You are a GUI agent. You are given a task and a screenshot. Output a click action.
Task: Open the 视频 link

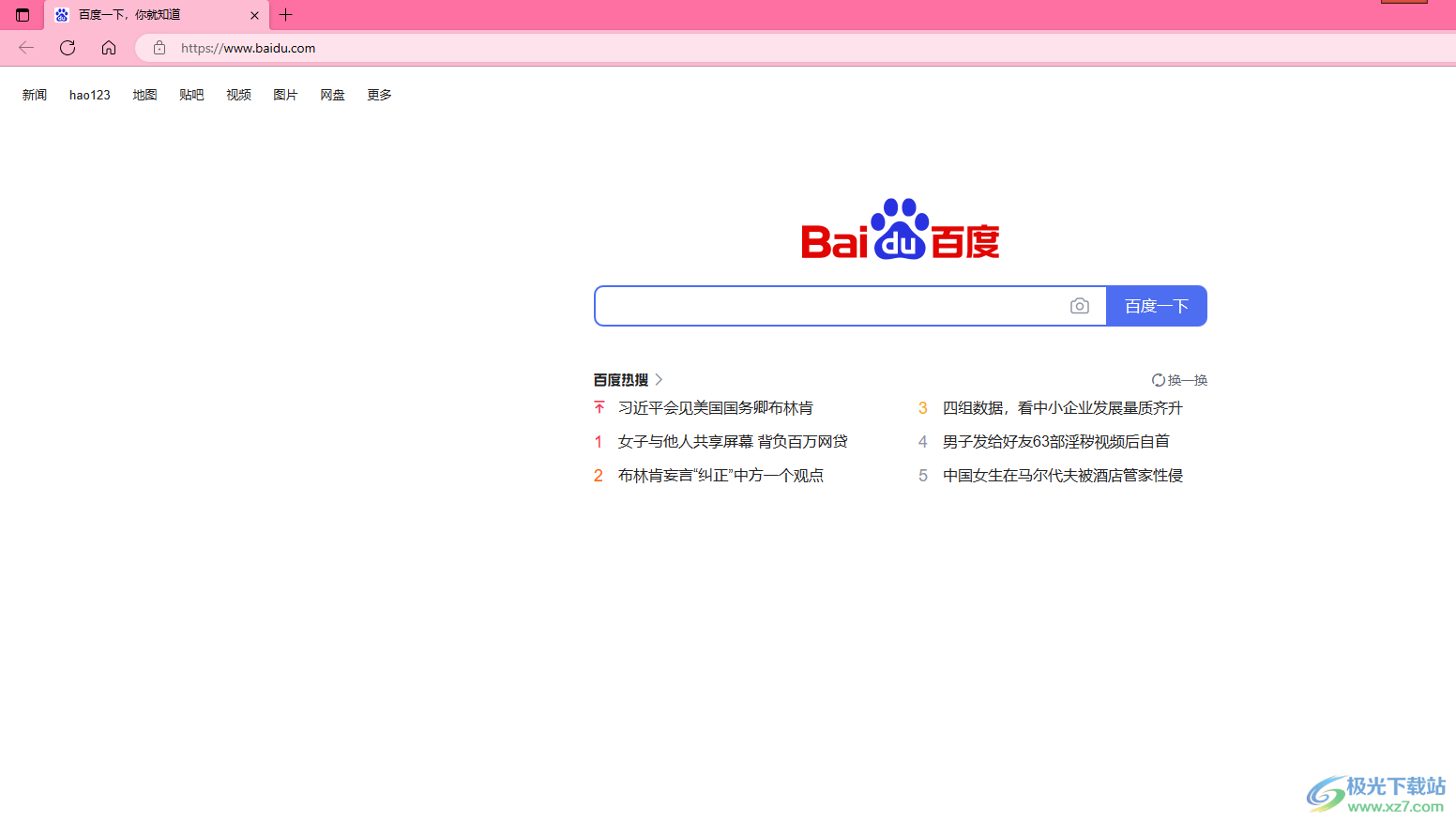coord(238,95)
